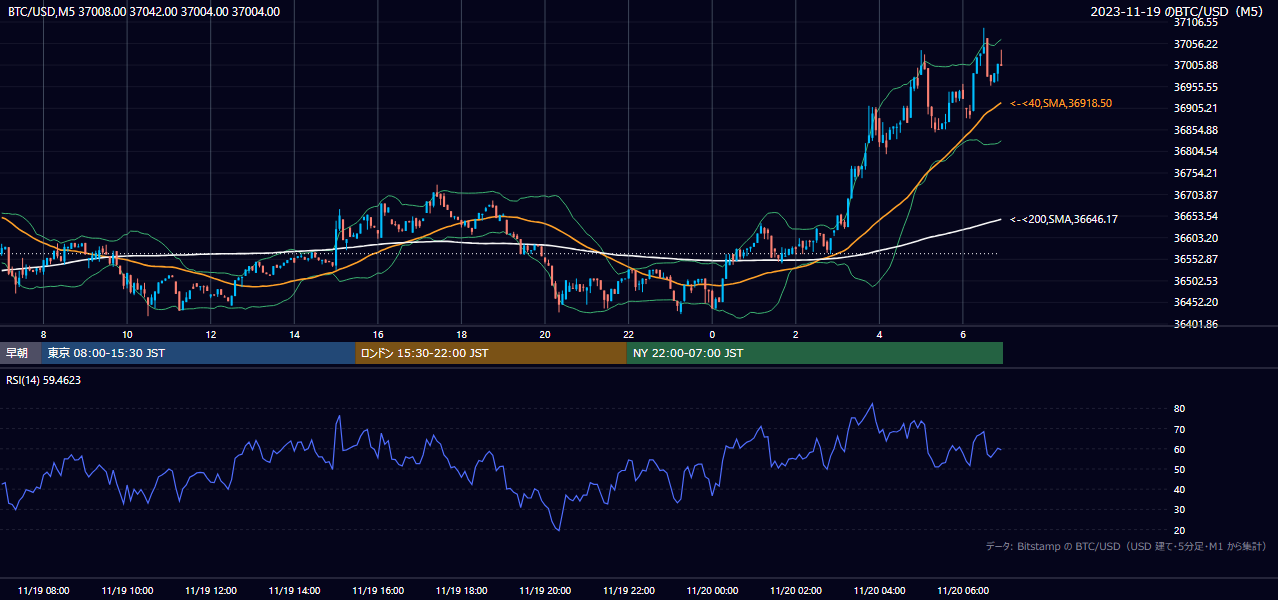1278x600 pixels.
Task: Click hour label 6 under price chart
Action: pos(962,334)
